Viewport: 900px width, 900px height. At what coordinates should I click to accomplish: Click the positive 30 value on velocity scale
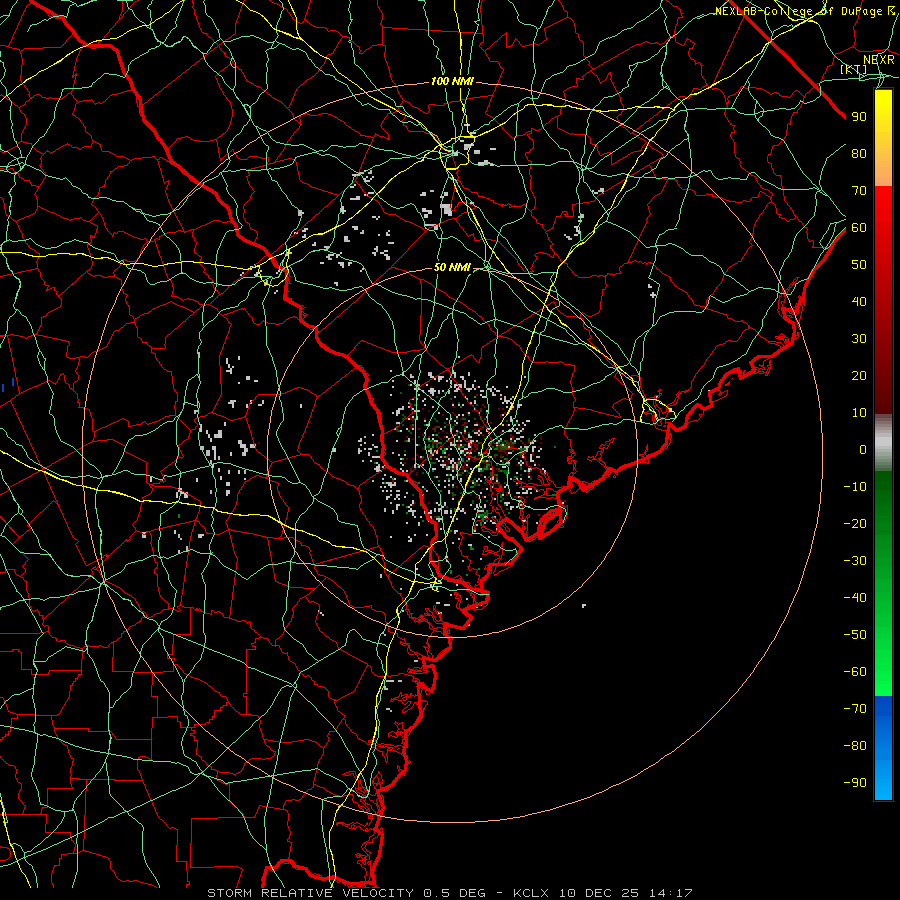coord(859,339)
